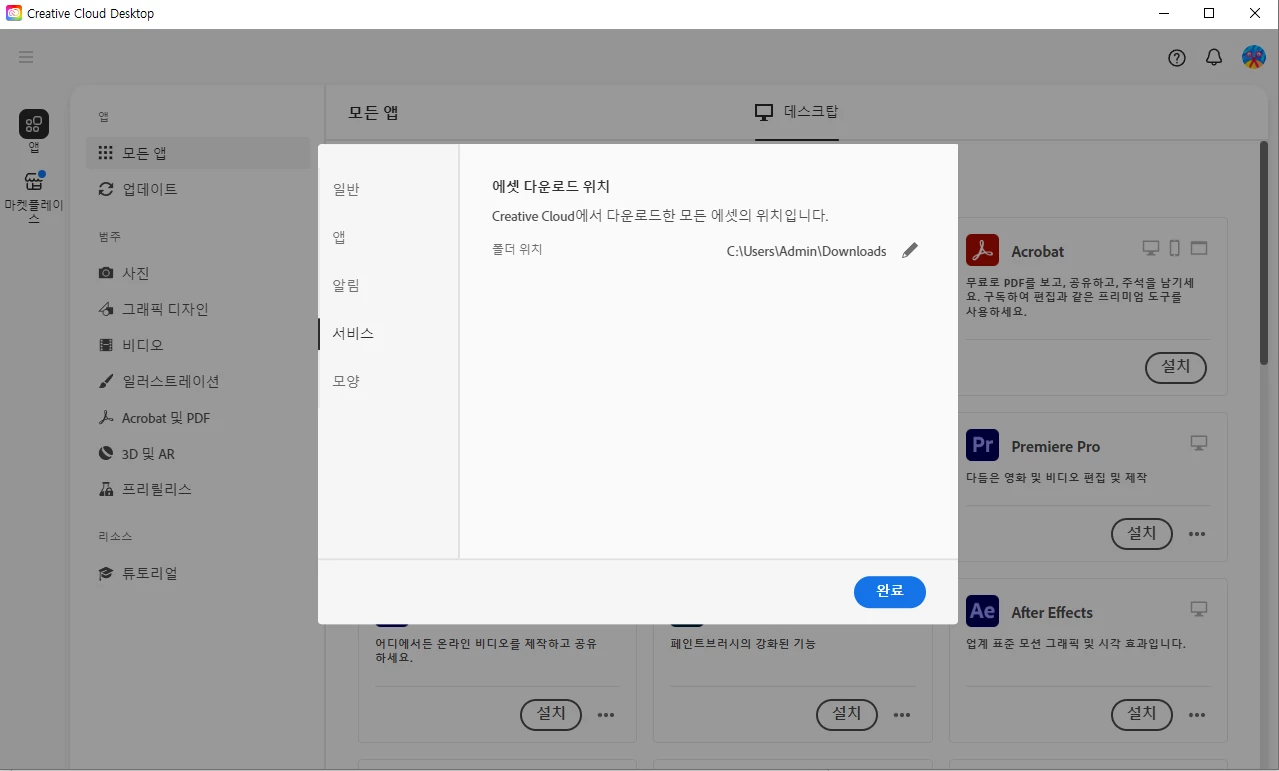
Task: Open Tutorials (튜토리얼) resource
Action: [x=198, y=573]
